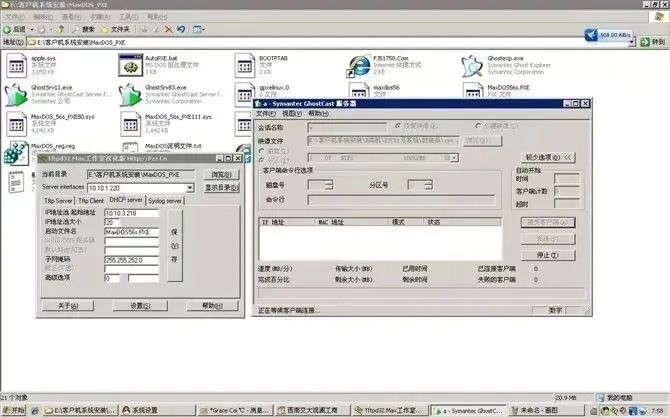Select the BOOTPTAB file icon
Image resolution: width=670 pixels, height=418 pixels.
(x=244, y=65)
